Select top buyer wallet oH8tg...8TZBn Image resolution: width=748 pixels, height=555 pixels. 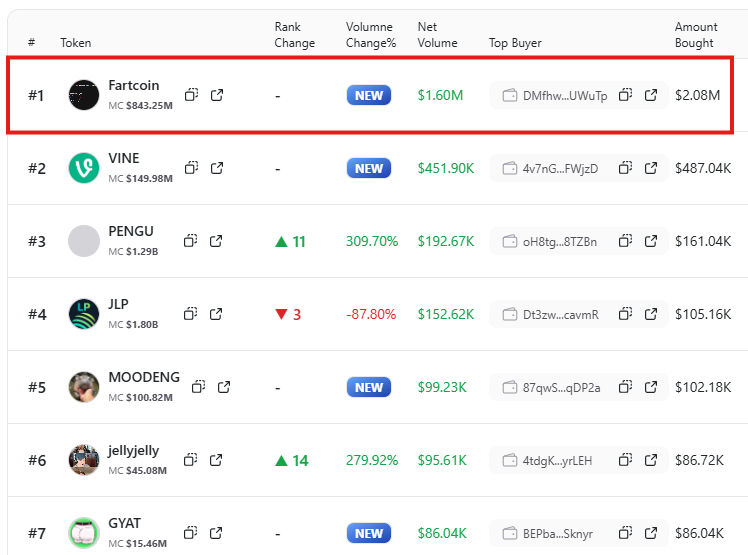tap(560, 241)
